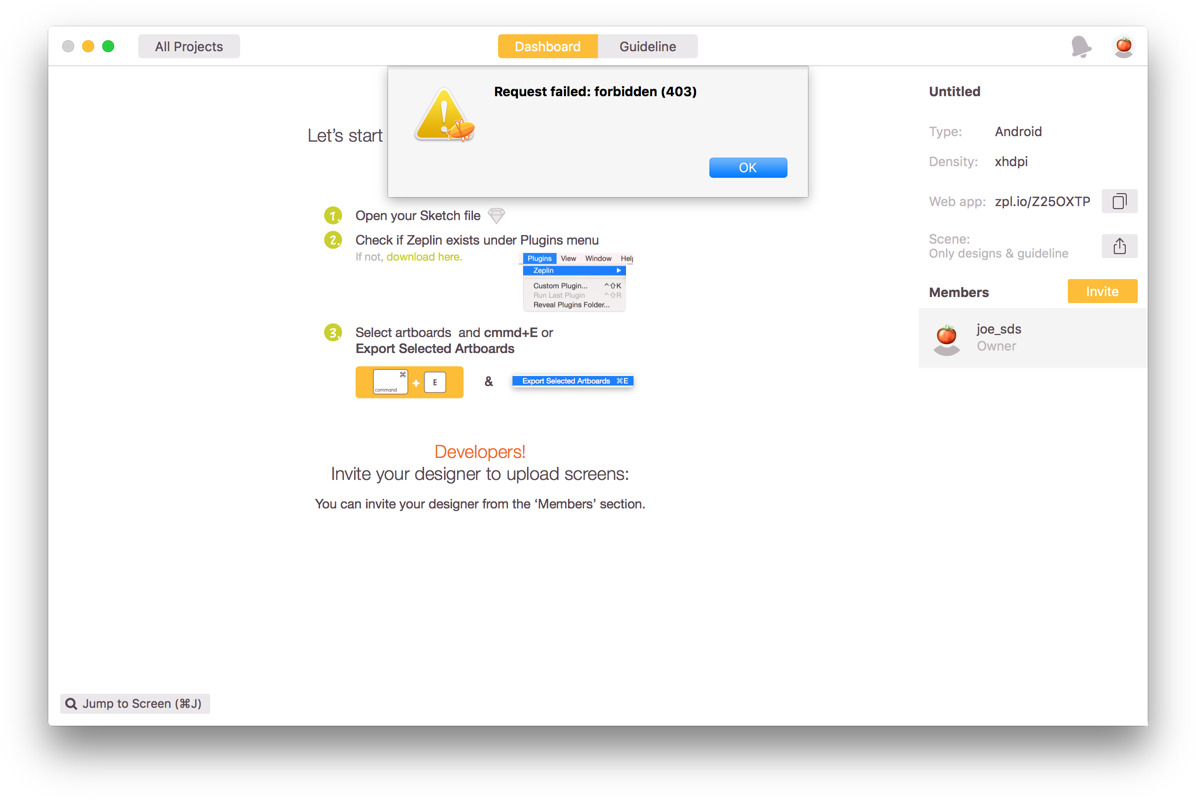Image resolution: width=1196 pixels, height=800 pixels.
Task: Click the Scene share icon
Action: click(1119, 246)
